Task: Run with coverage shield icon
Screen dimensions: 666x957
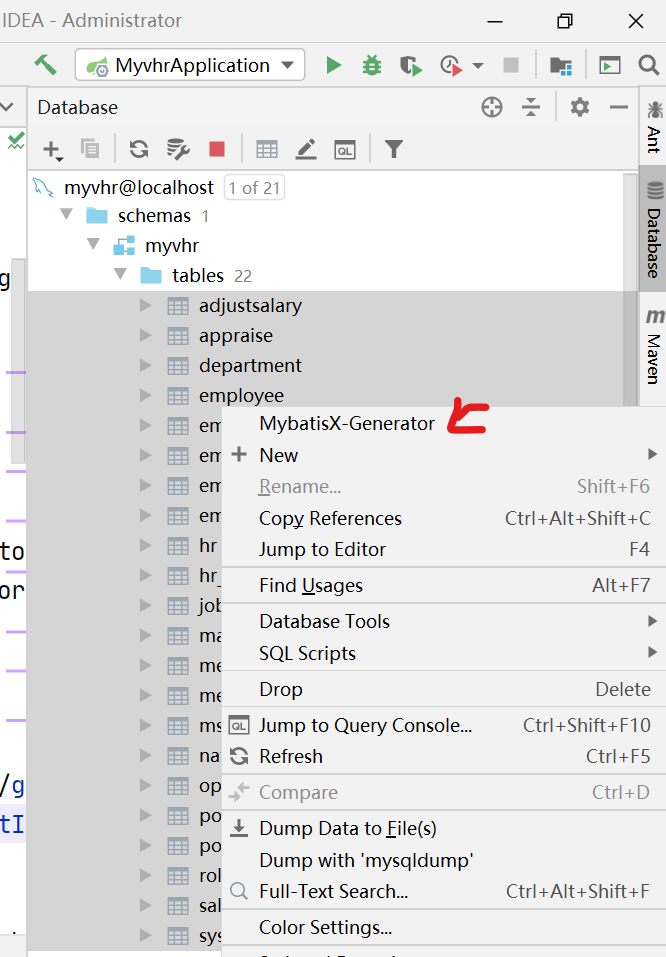Action: point(411,65)
